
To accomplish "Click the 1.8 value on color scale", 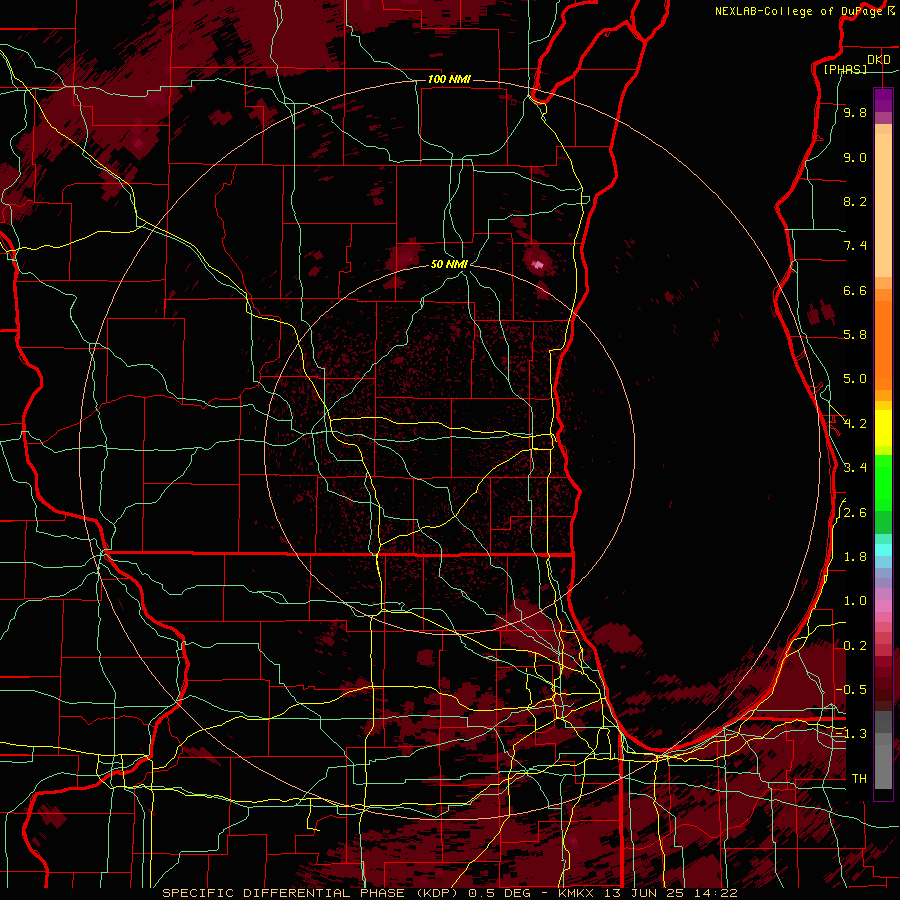I will click(x=855, y=557).
